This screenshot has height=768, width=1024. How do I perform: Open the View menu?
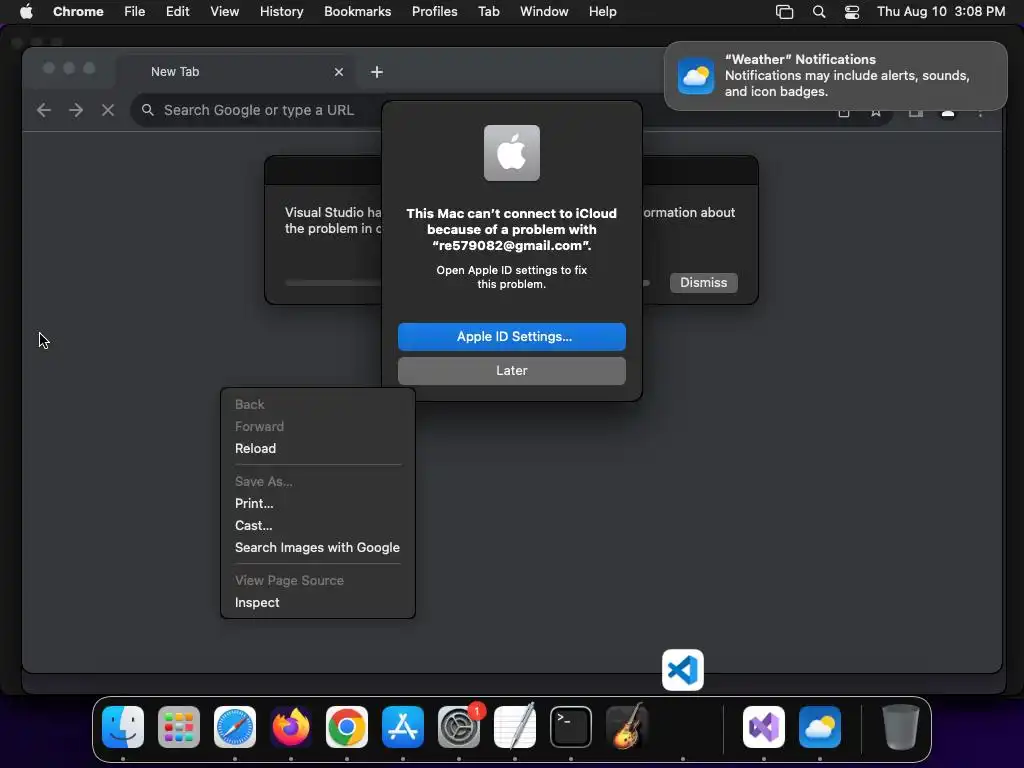pos(224,12)
